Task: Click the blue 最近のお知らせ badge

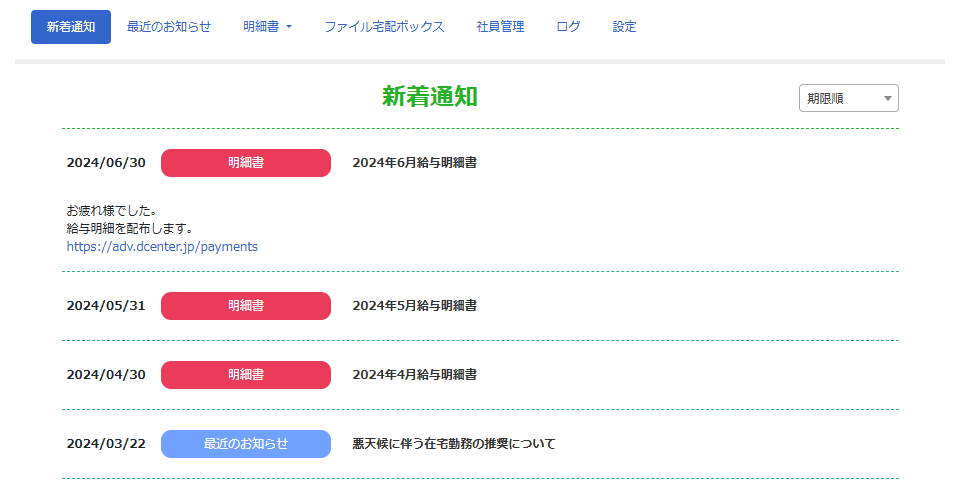Action: pyautogui.click(x=245, y=444)
